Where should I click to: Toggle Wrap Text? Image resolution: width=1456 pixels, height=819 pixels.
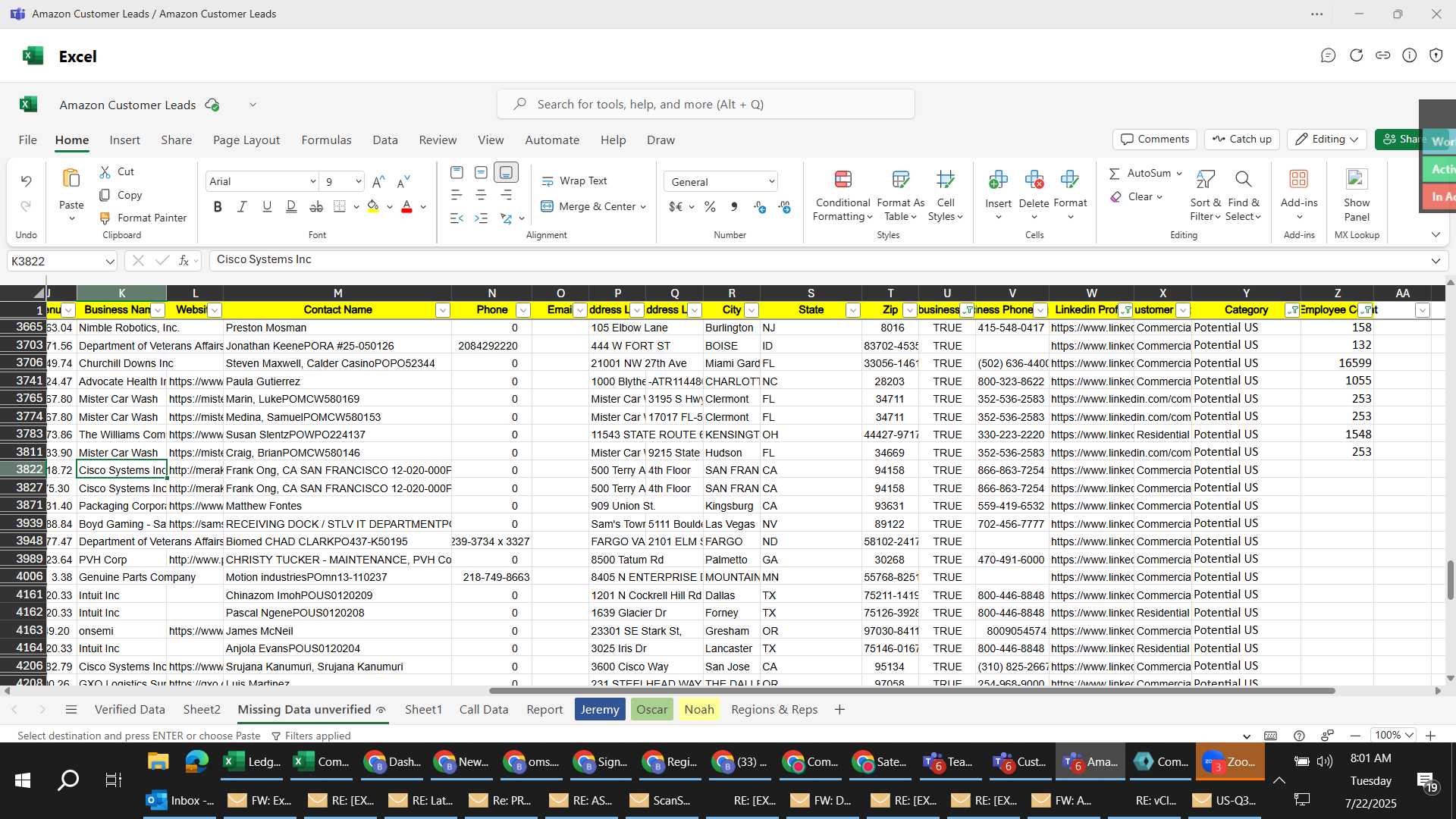click(x=574, y=181)
